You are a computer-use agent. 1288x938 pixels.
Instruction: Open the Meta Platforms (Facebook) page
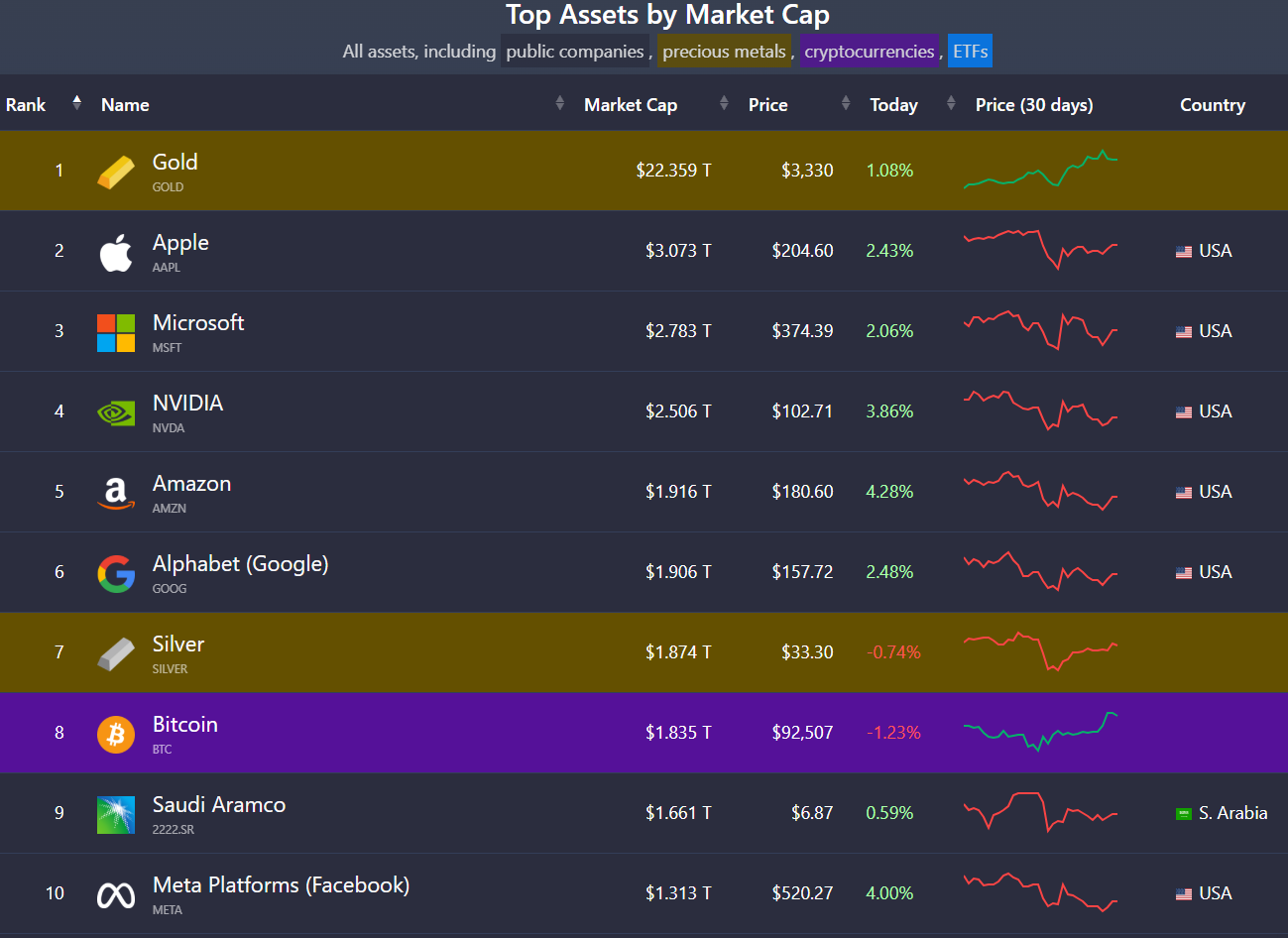click(x=281, y=885)
